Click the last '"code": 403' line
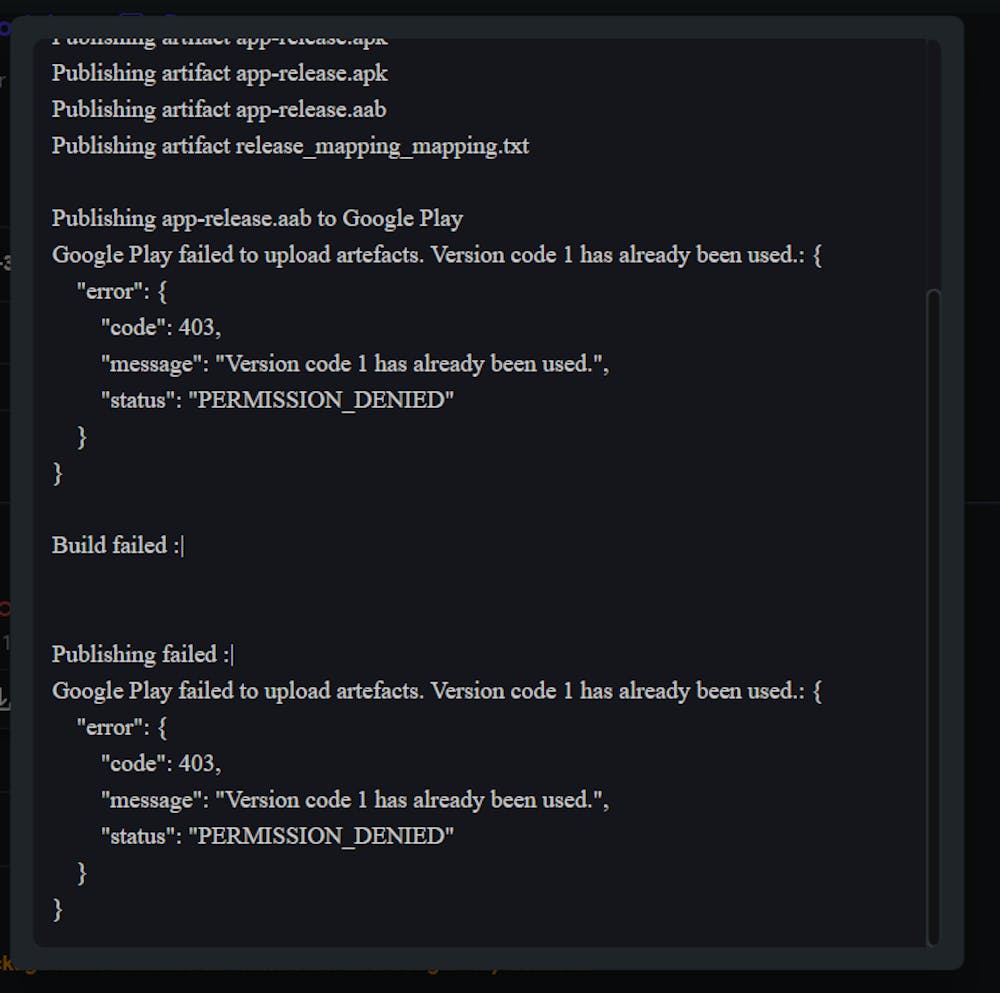 click(x=160, y=763)
